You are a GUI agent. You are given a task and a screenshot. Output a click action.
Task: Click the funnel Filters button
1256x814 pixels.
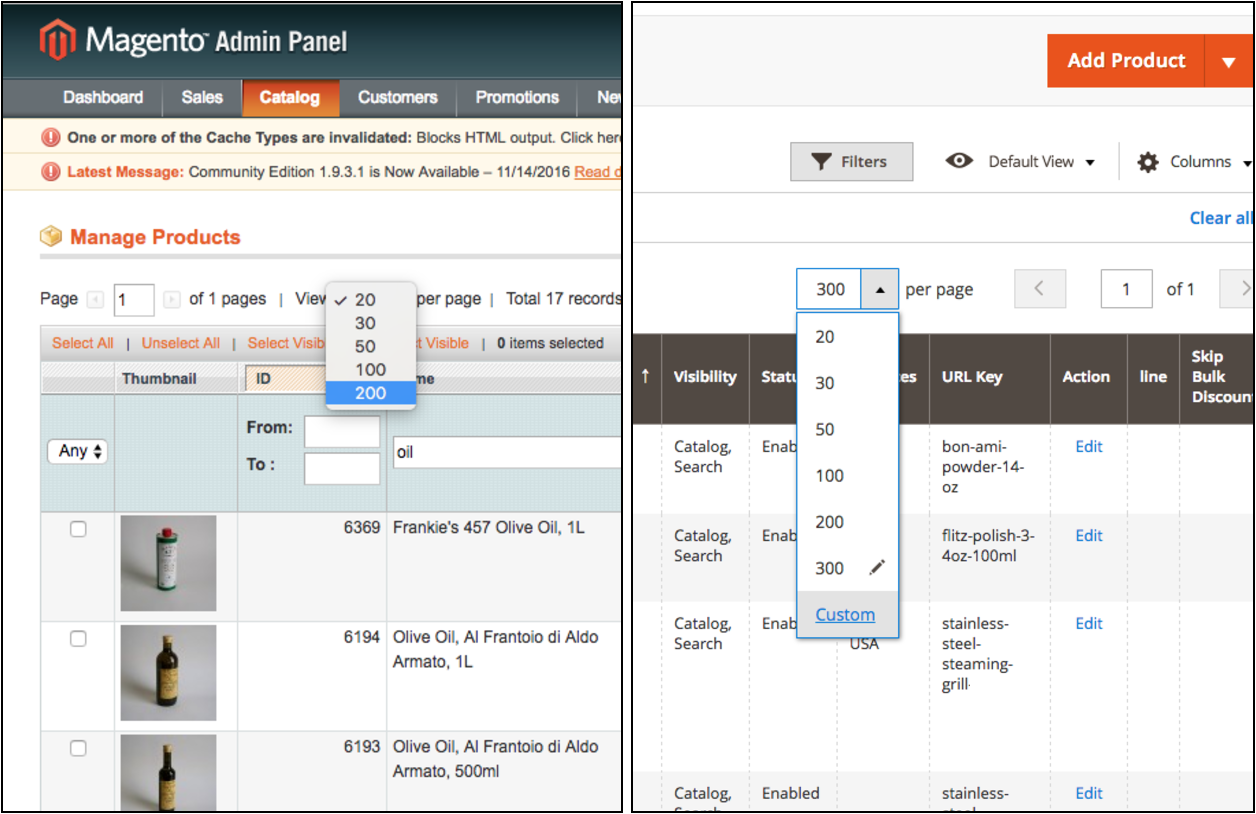click(x=851, y=162)
